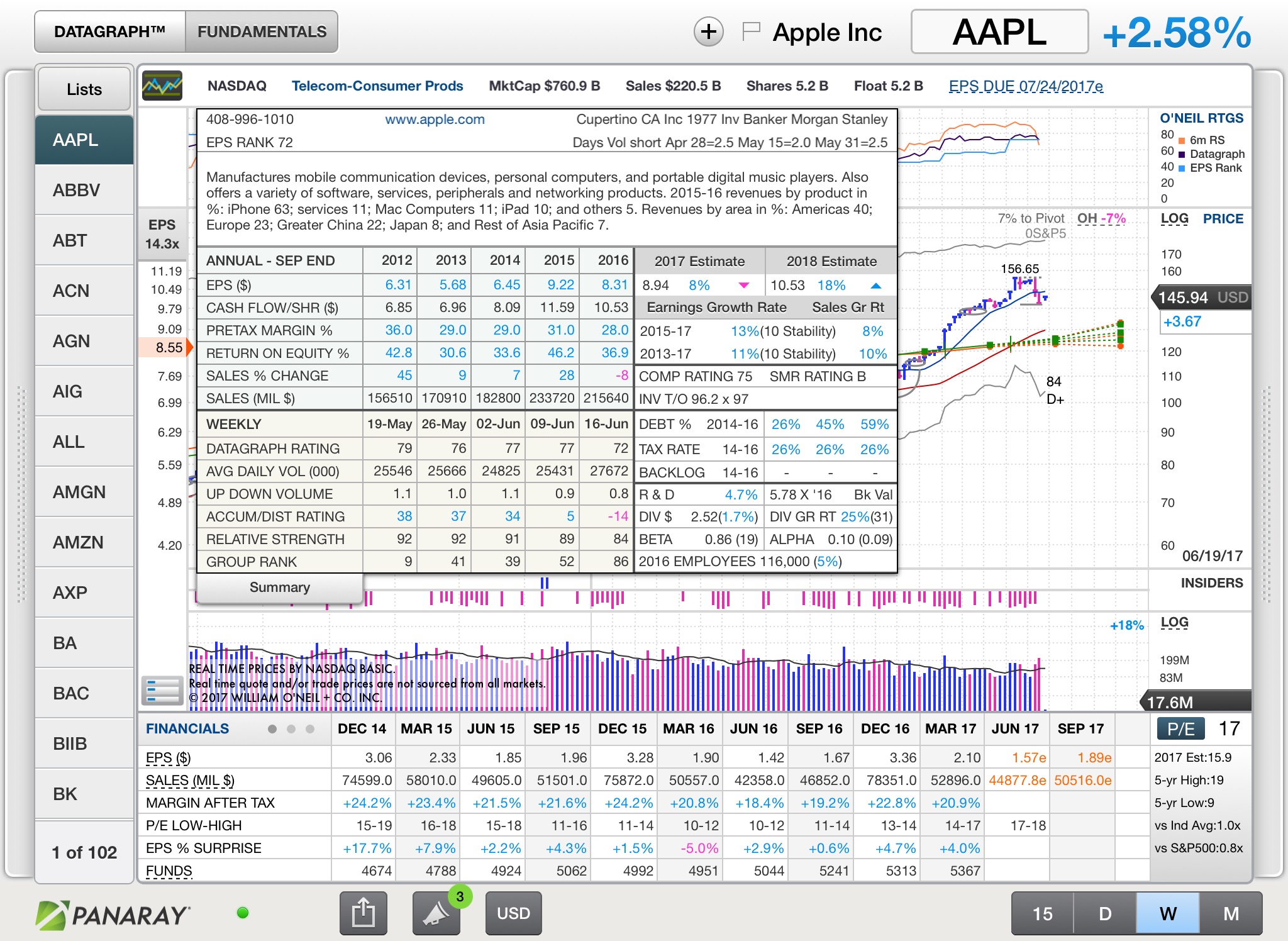Open the chart line-style icon near NASDAQ
This screenshot has height=941, width=1288.
[162, 86]
